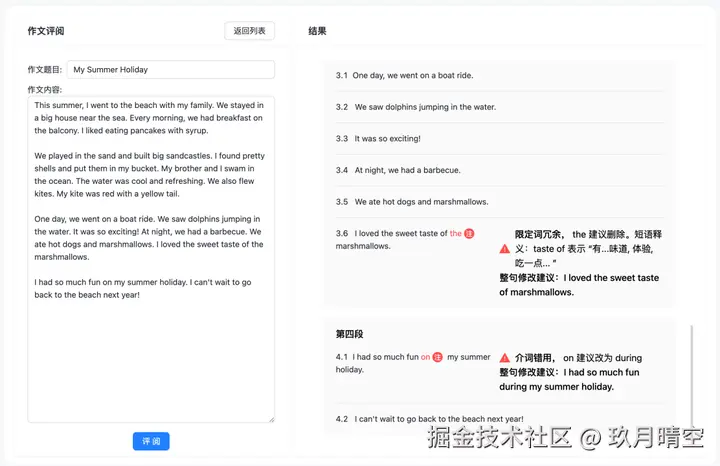Viewport: 720px width, 466px height.
Task: Click the highlighted red word 'on' in 4.1
Action: click(426, 357)
